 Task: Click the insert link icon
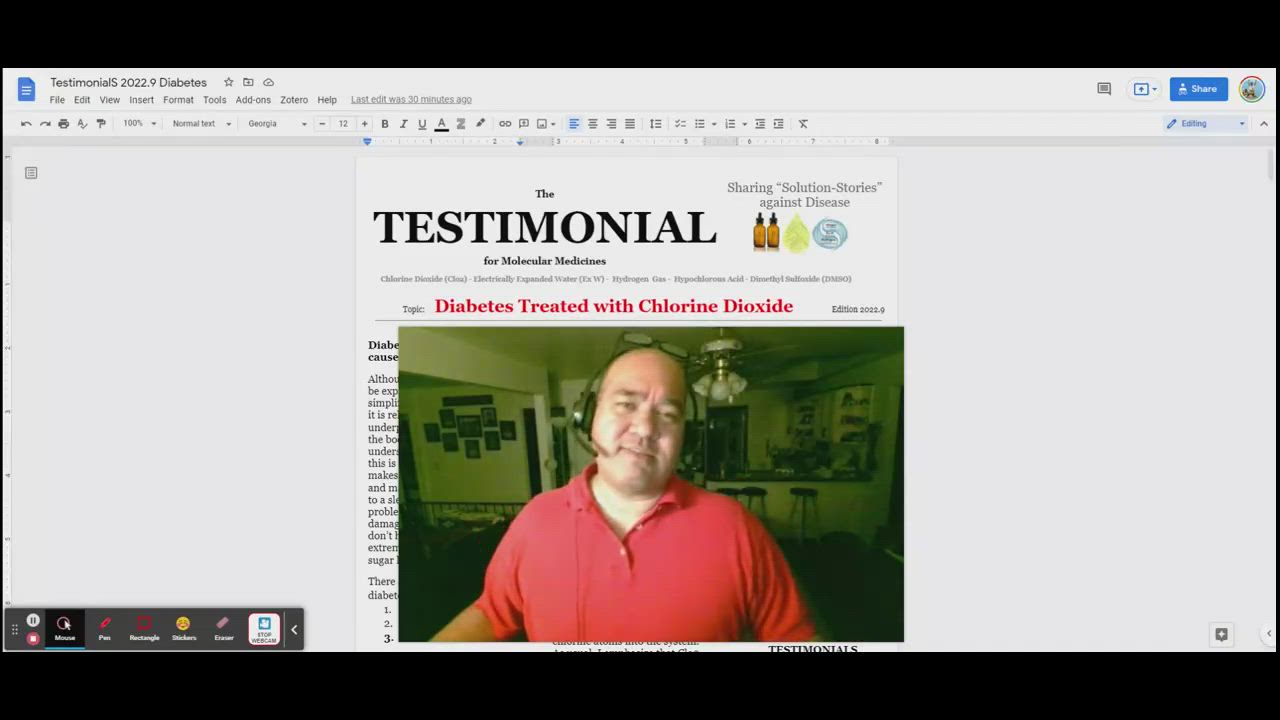(x=505, y=124)
